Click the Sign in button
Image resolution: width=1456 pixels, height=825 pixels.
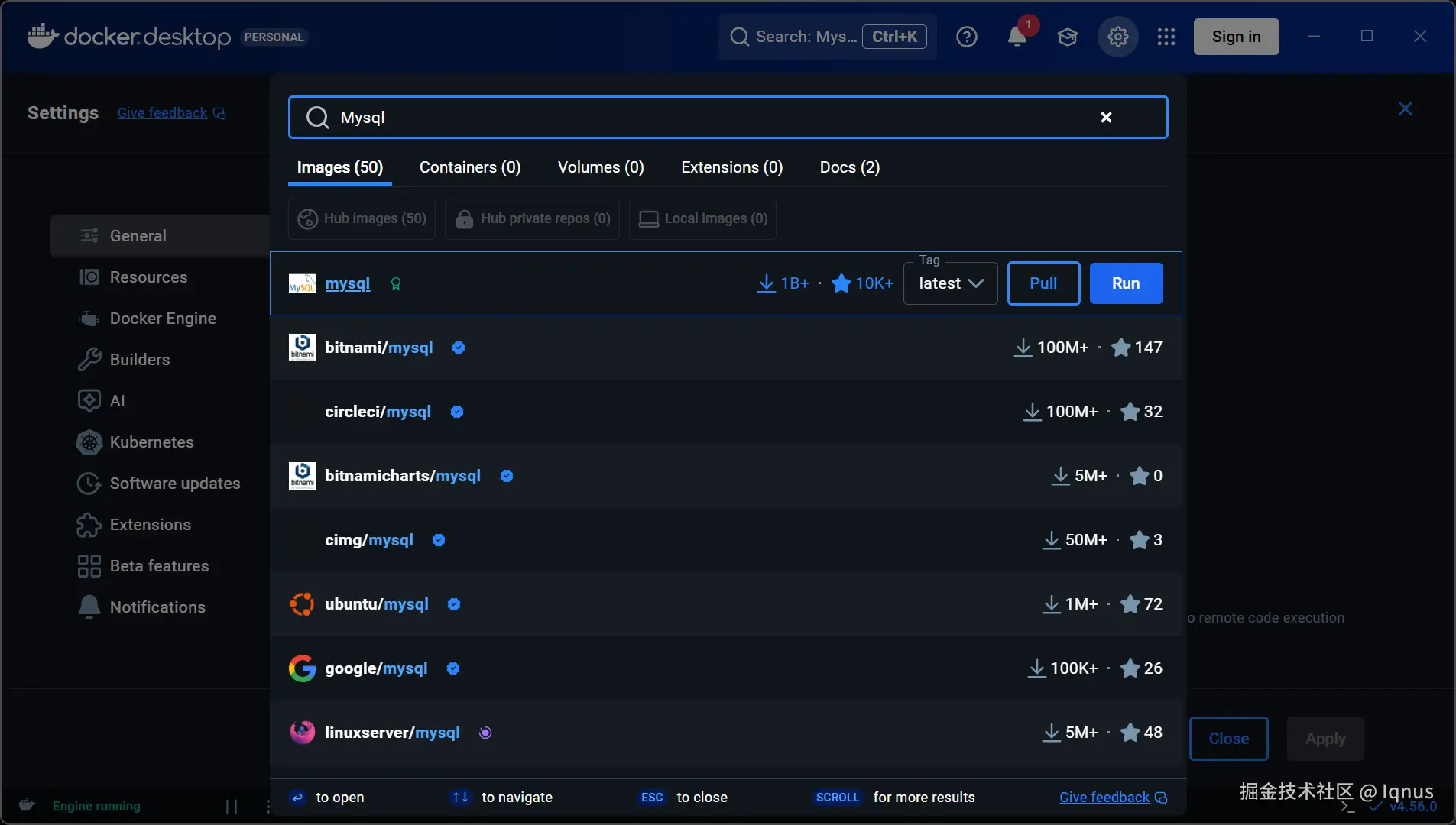tap(1236, 37)
